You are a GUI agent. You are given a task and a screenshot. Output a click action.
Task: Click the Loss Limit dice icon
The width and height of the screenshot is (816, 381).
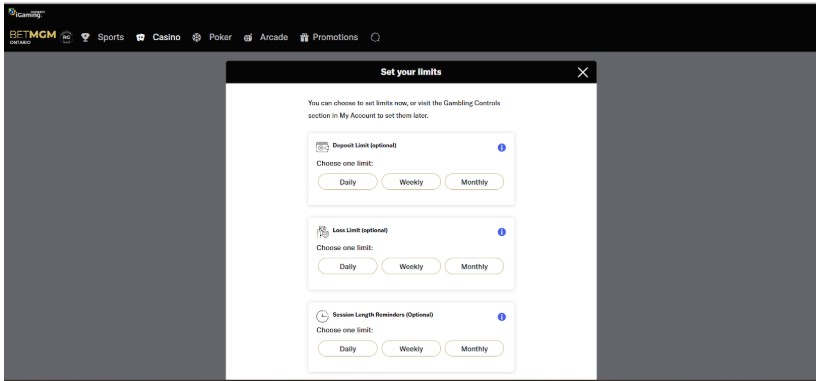(x=322, y=232)
